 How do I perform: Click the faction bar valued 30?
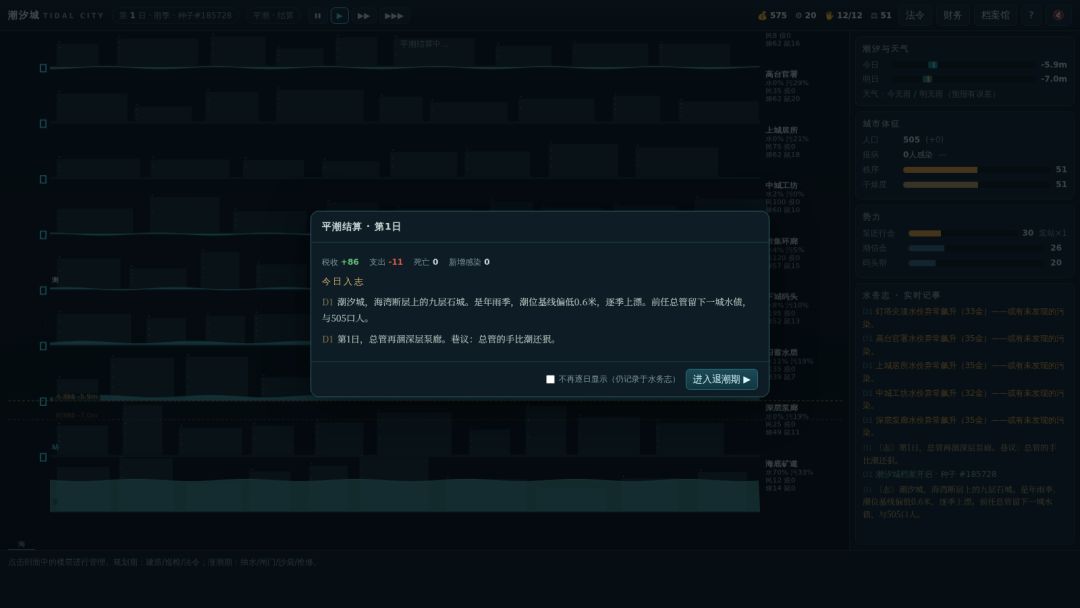961,233
